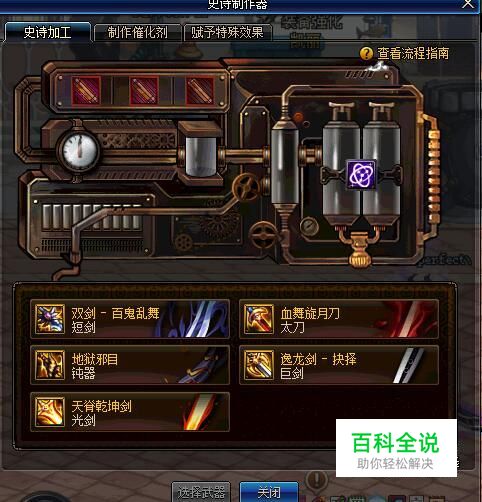This screenshot has height=502, width=482.
Task: Click the round pressure gauge dial
Action: coord(79,150)
